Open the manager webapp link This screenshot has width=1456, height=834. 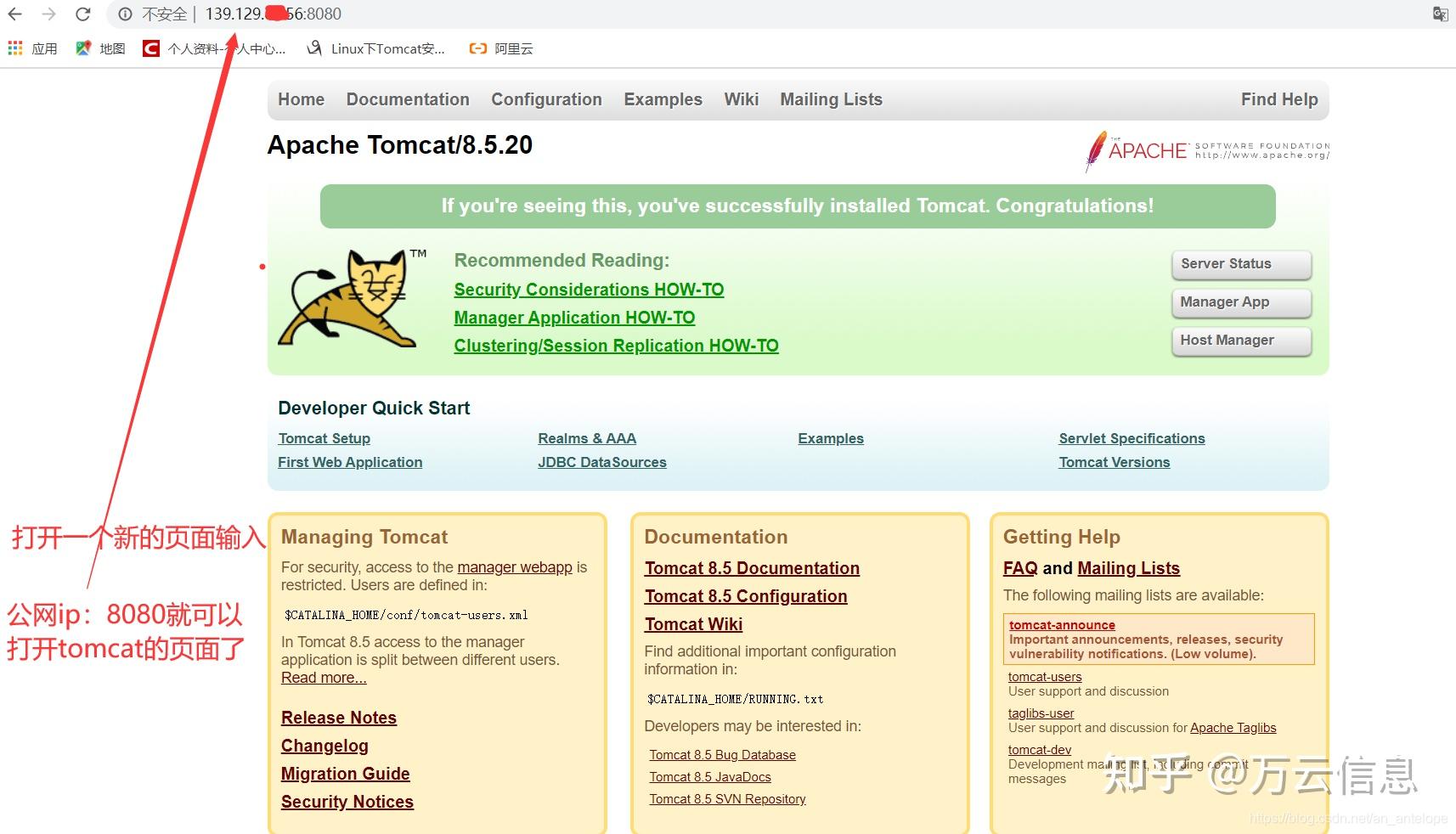515,567
